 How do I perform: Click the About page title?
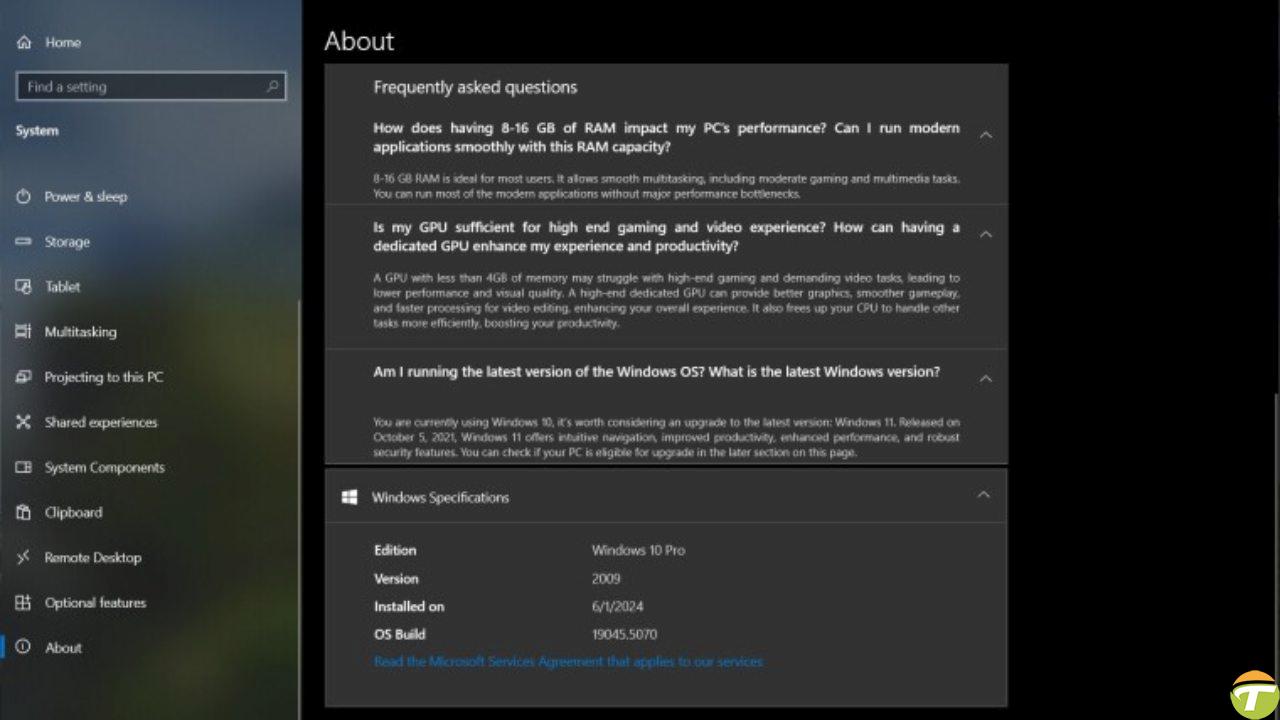[x=359, y=41]
